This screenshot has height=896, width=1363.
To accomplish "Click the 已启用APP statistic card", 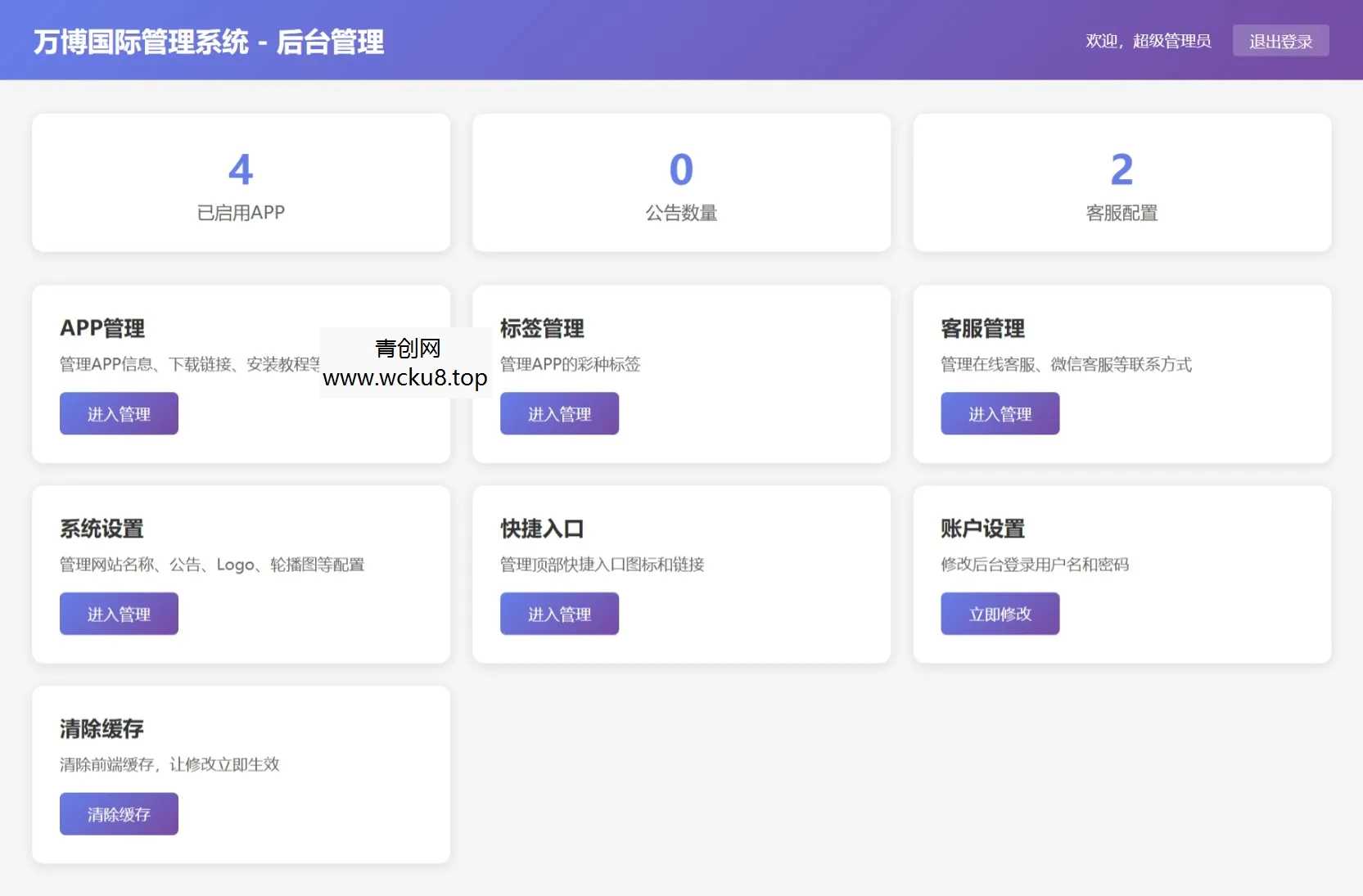I will click(241, 182).
